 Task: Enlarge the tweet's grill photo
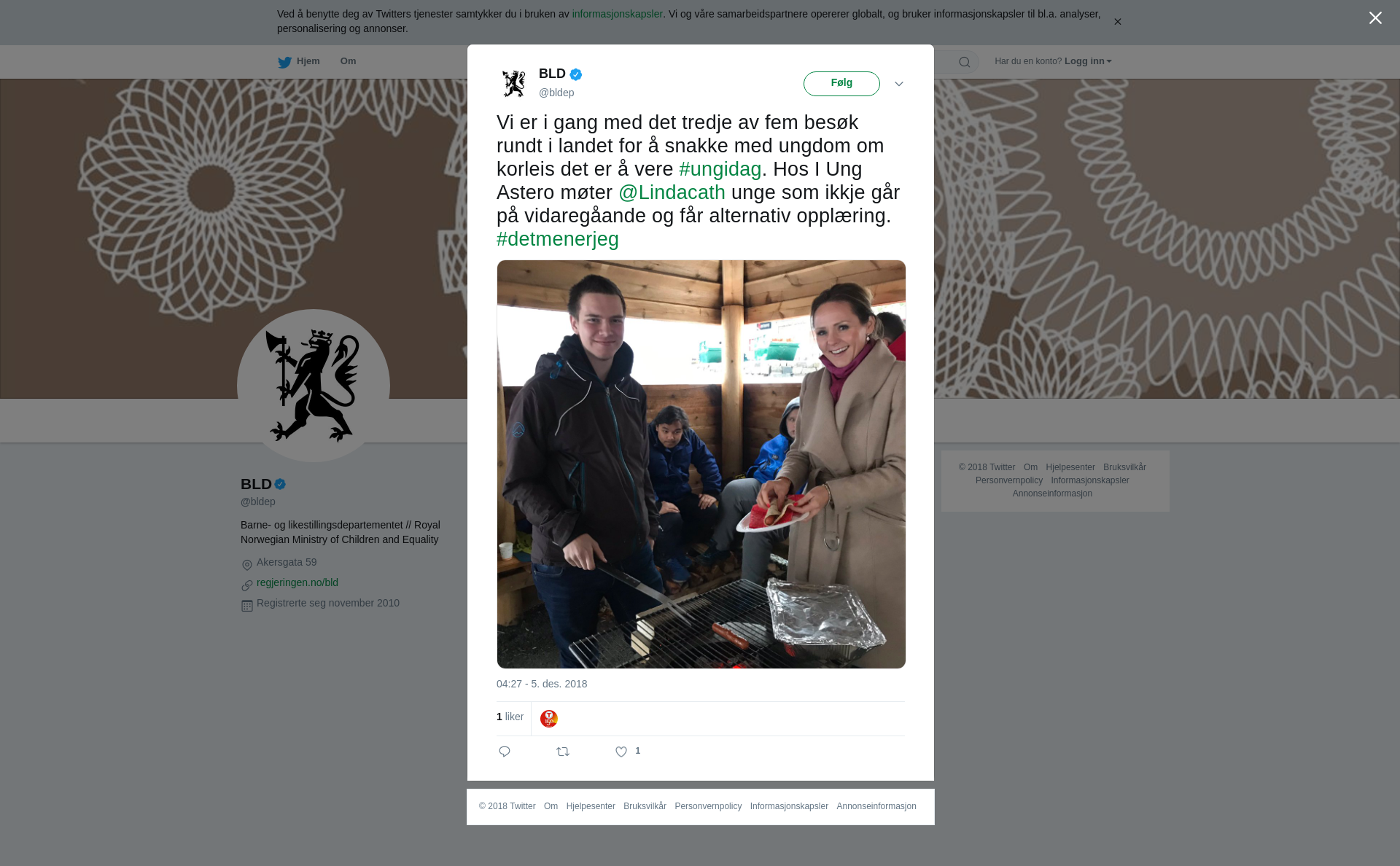pyautogui.click(x=701, y=464)
